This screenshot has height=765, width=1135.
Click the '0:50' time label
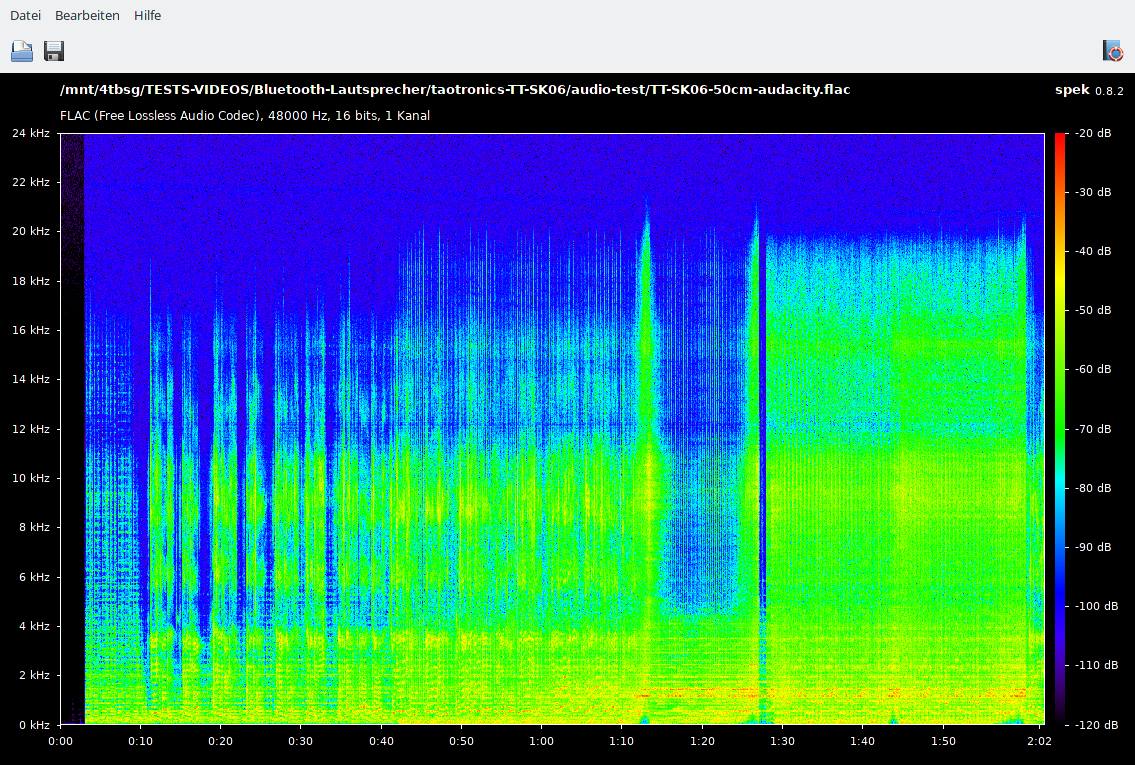pos(461,741)
